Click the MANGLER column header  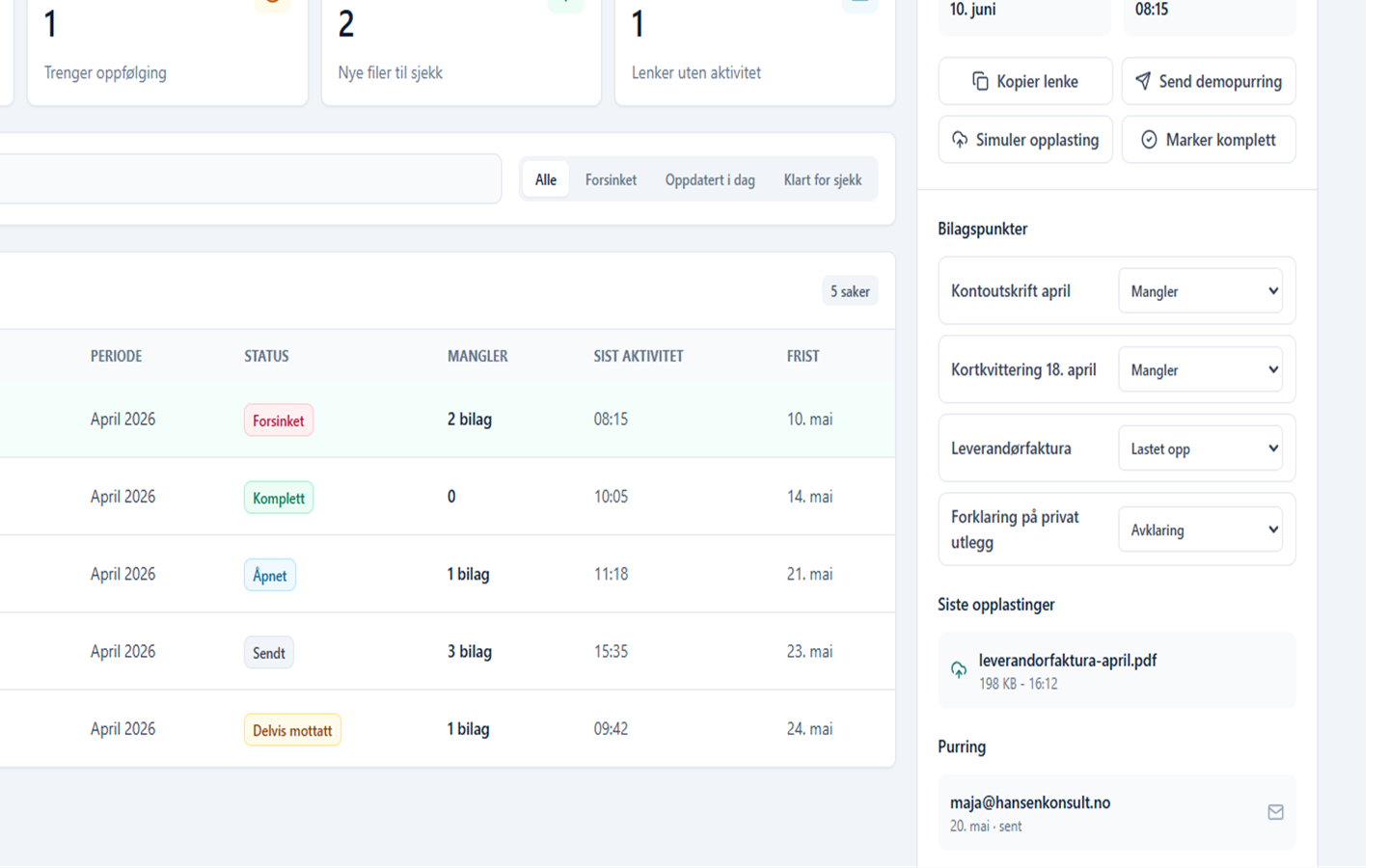[x=477, y=356]
